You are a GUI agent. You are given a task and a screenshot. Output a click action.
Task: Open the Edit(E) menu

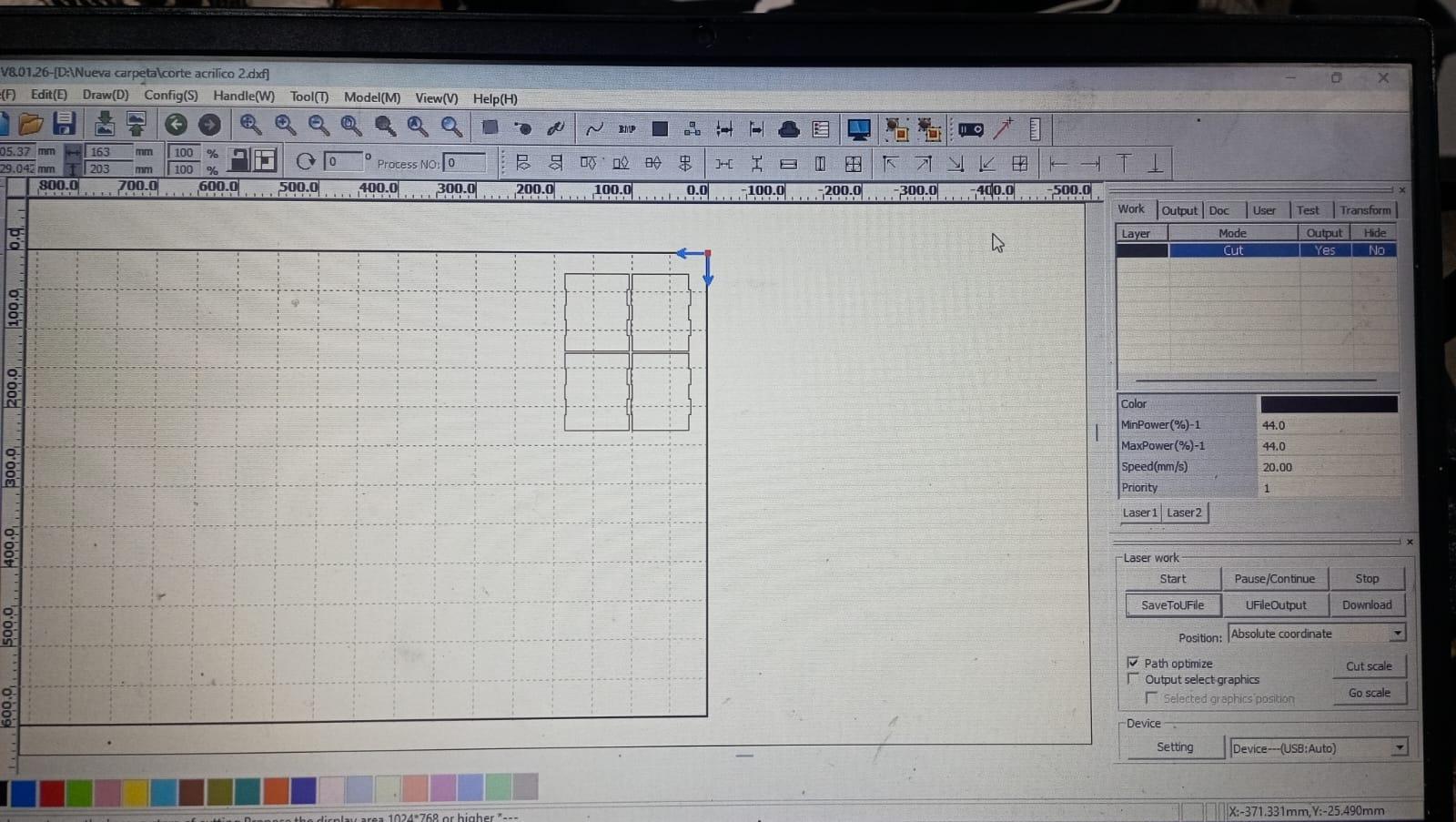pyautogui.click(x=48, y=95)
